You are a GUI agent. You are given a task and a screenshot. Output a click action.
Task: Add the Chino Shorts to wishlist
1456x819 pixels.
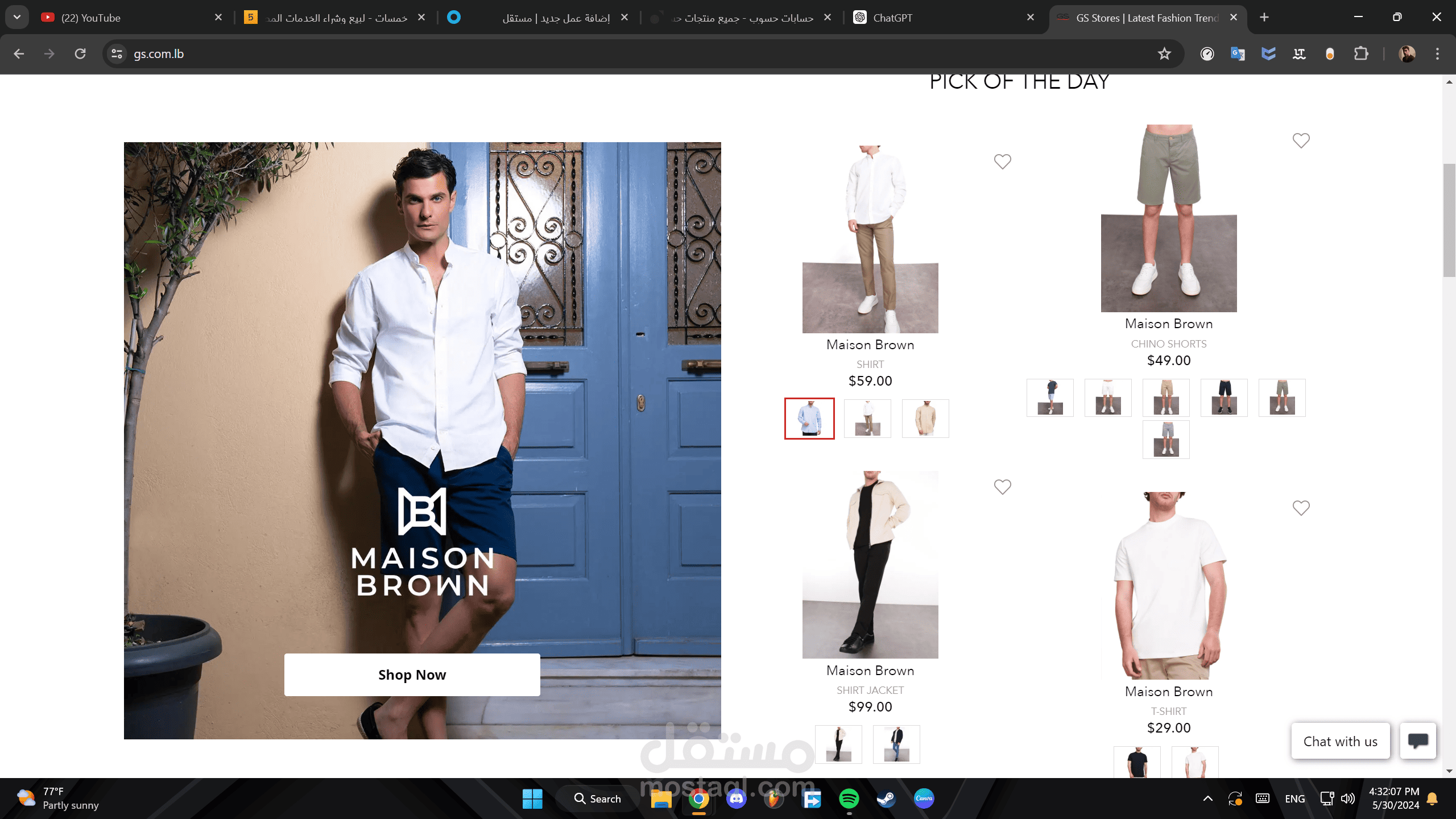[1301, 140]
